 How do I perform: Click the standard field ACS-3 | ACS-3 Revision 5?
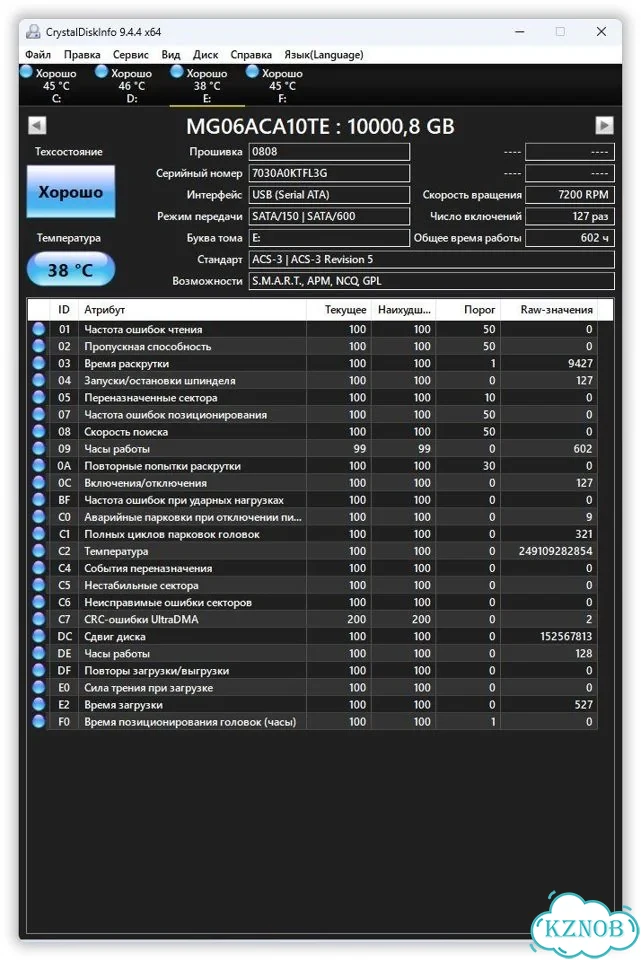432,259
